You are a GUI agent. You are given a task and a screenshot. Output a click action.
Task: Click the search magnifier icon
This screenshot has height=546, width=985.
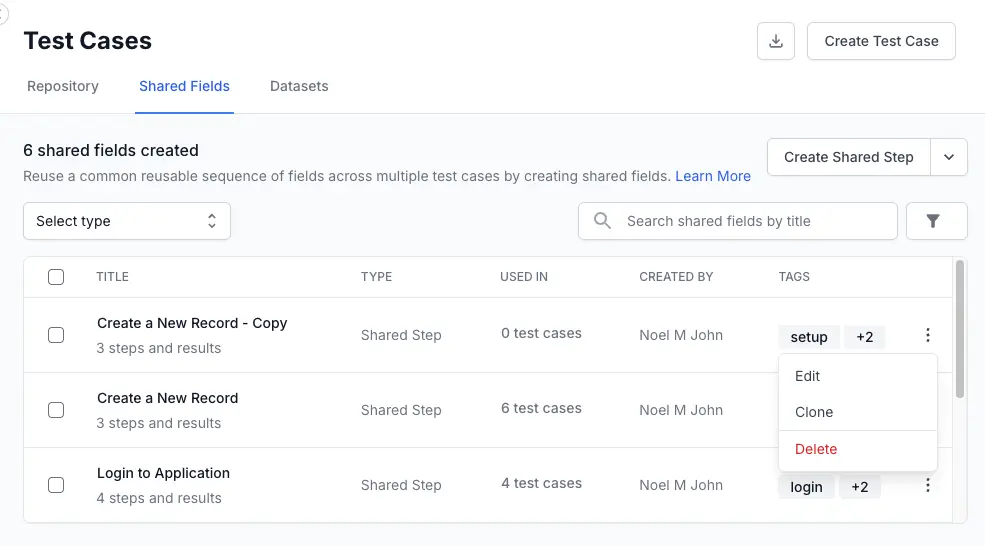coord(602,221)
